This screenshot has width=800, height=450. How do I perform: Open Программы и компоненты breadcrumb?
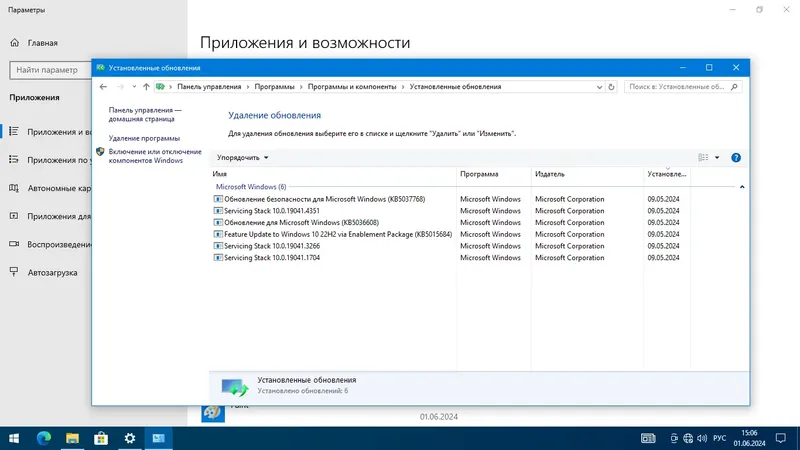tap(352, 87)
